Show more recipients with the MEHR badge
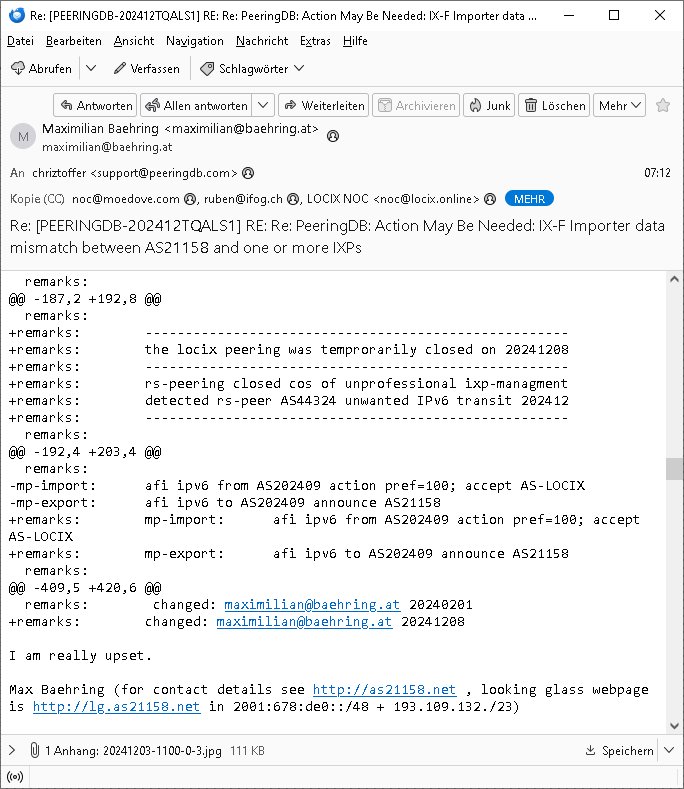The width and height of the screenshot is (684, 789). point(529,198)
